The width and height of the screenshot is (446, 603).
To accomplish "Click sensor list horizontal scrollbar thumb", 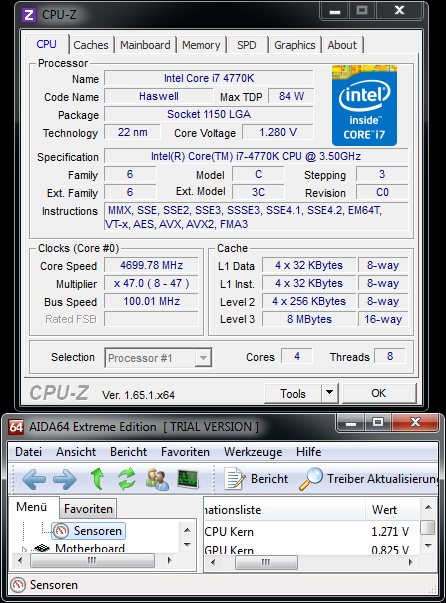I will [x=266, y=562].
